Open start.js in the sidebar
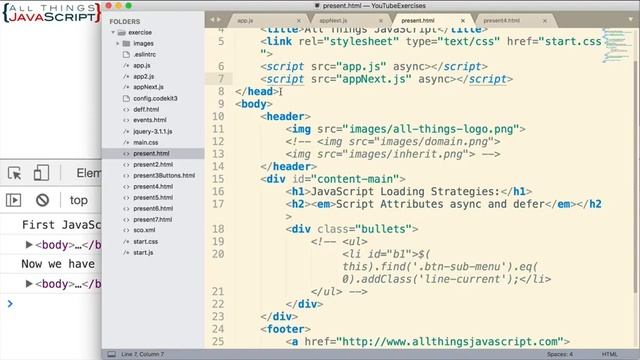The width and height of the screenshot is (640, 360). (x=143, y=253)
